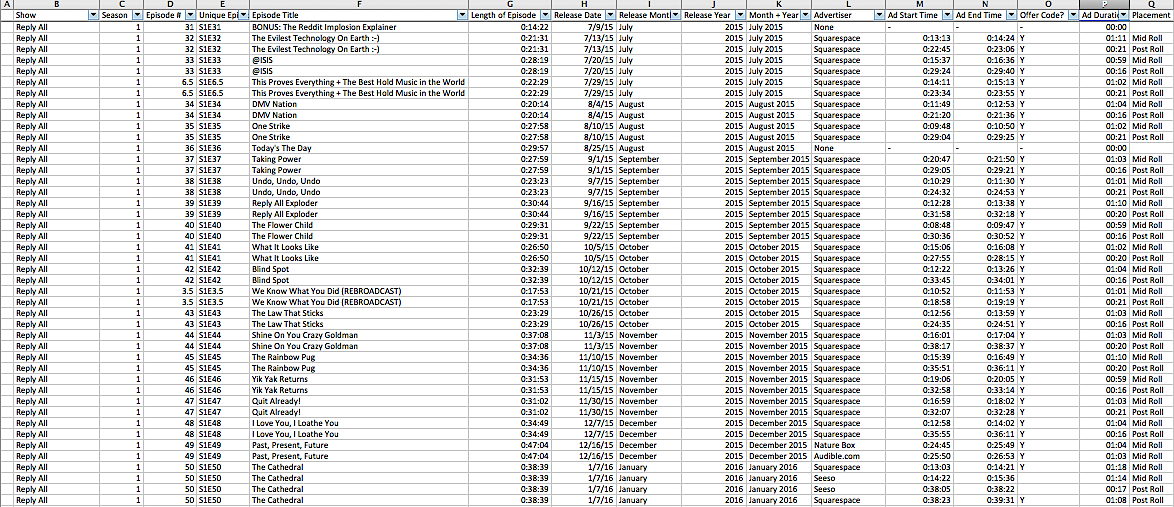Click the Placement header cell
Viewport: 1174px width, 507px height.
[x=1152, y=15]
